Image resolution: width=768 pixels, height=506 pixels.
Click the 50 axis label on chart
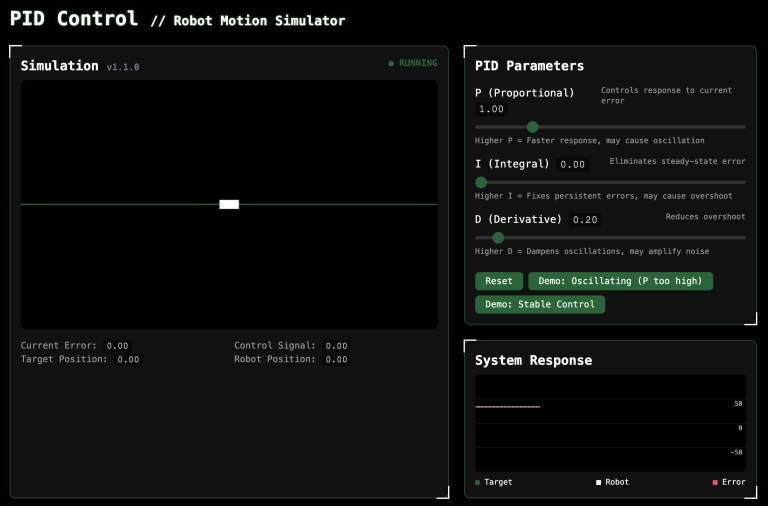pyautogui.click(x=738, y=404)
